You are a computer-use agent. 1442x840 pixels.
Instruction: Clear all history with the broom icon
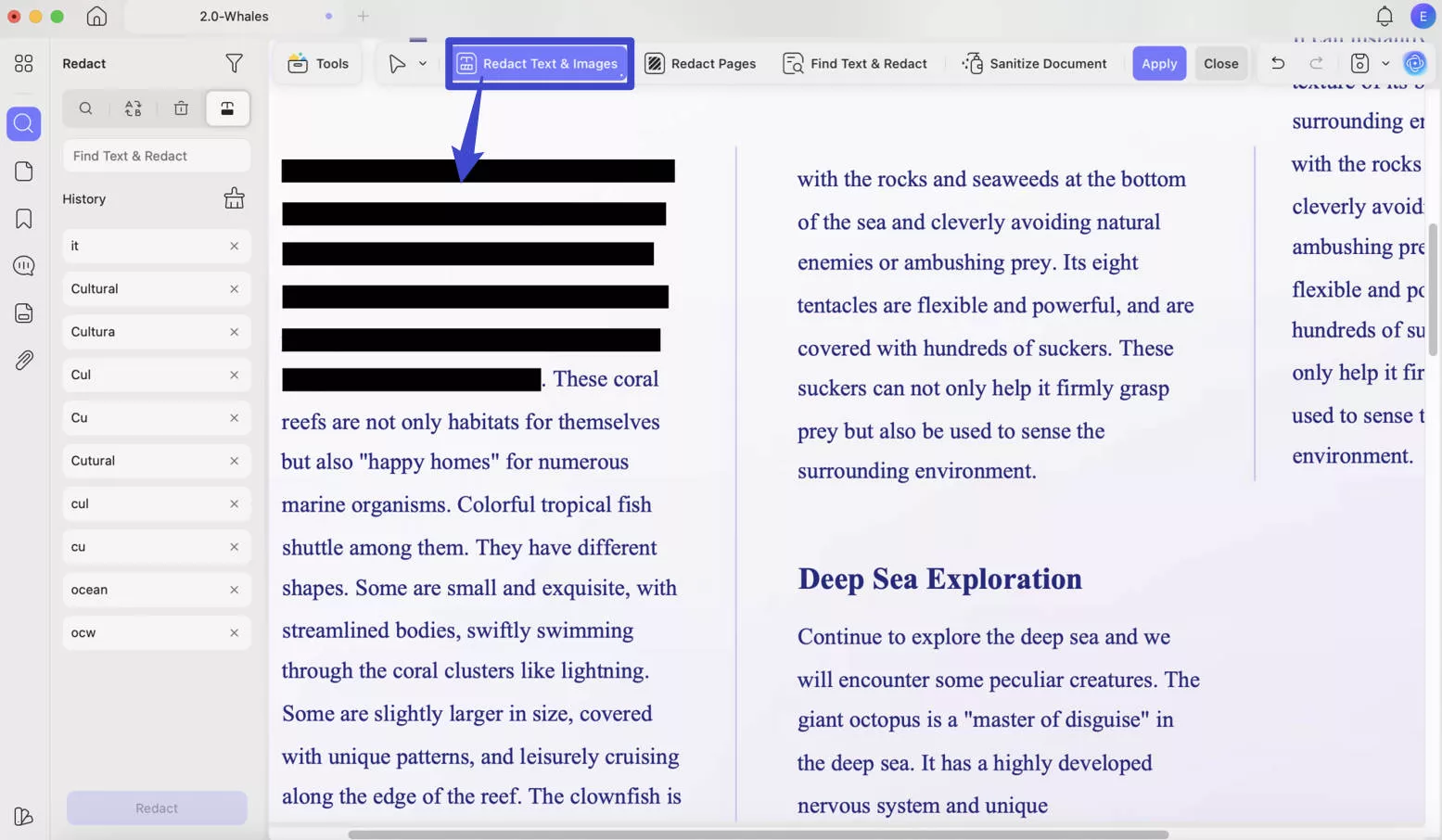234,197
